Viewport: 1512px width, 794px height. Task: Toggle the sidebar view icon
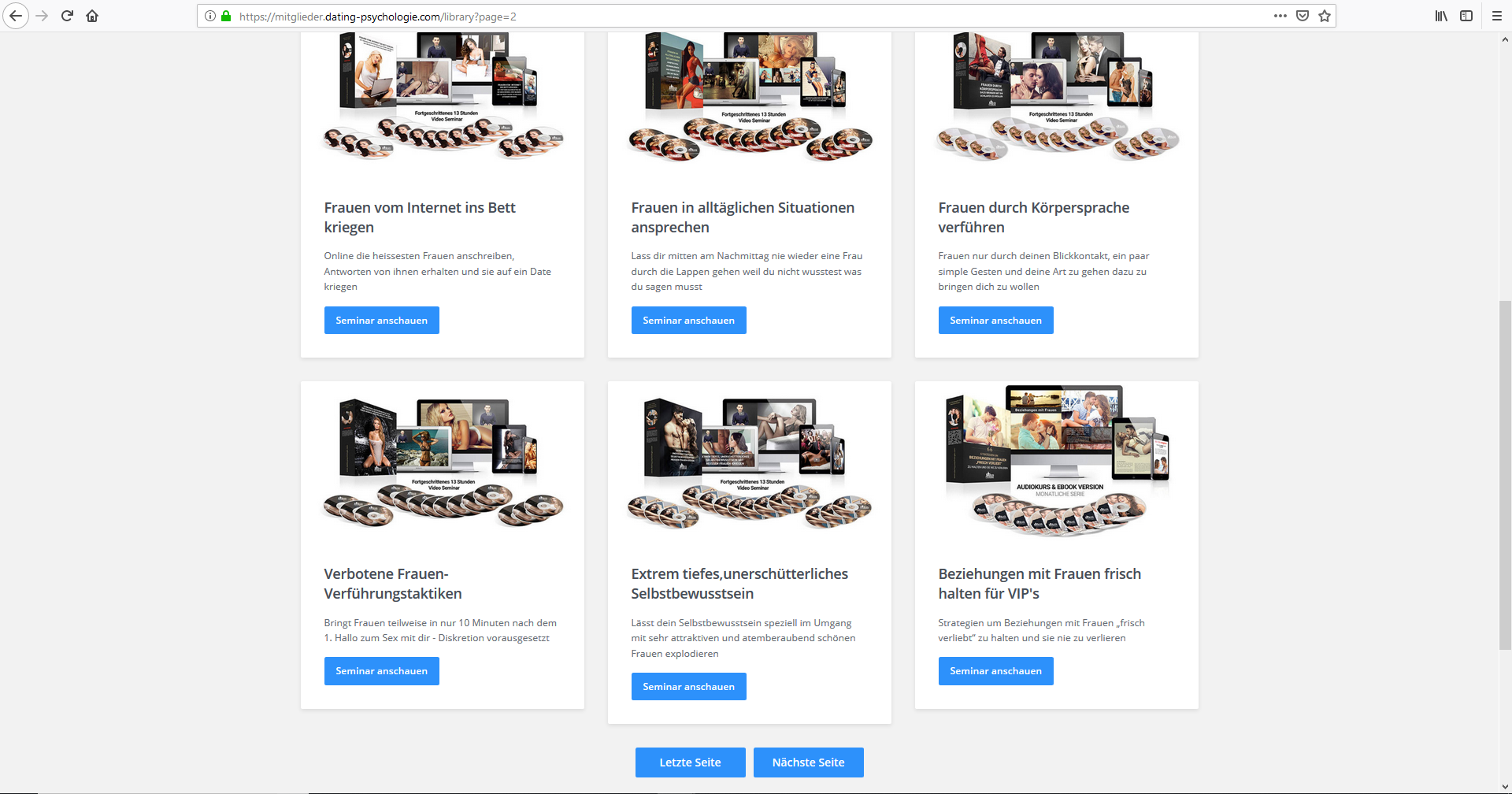pyautogui.click(x=1466, y=16)
